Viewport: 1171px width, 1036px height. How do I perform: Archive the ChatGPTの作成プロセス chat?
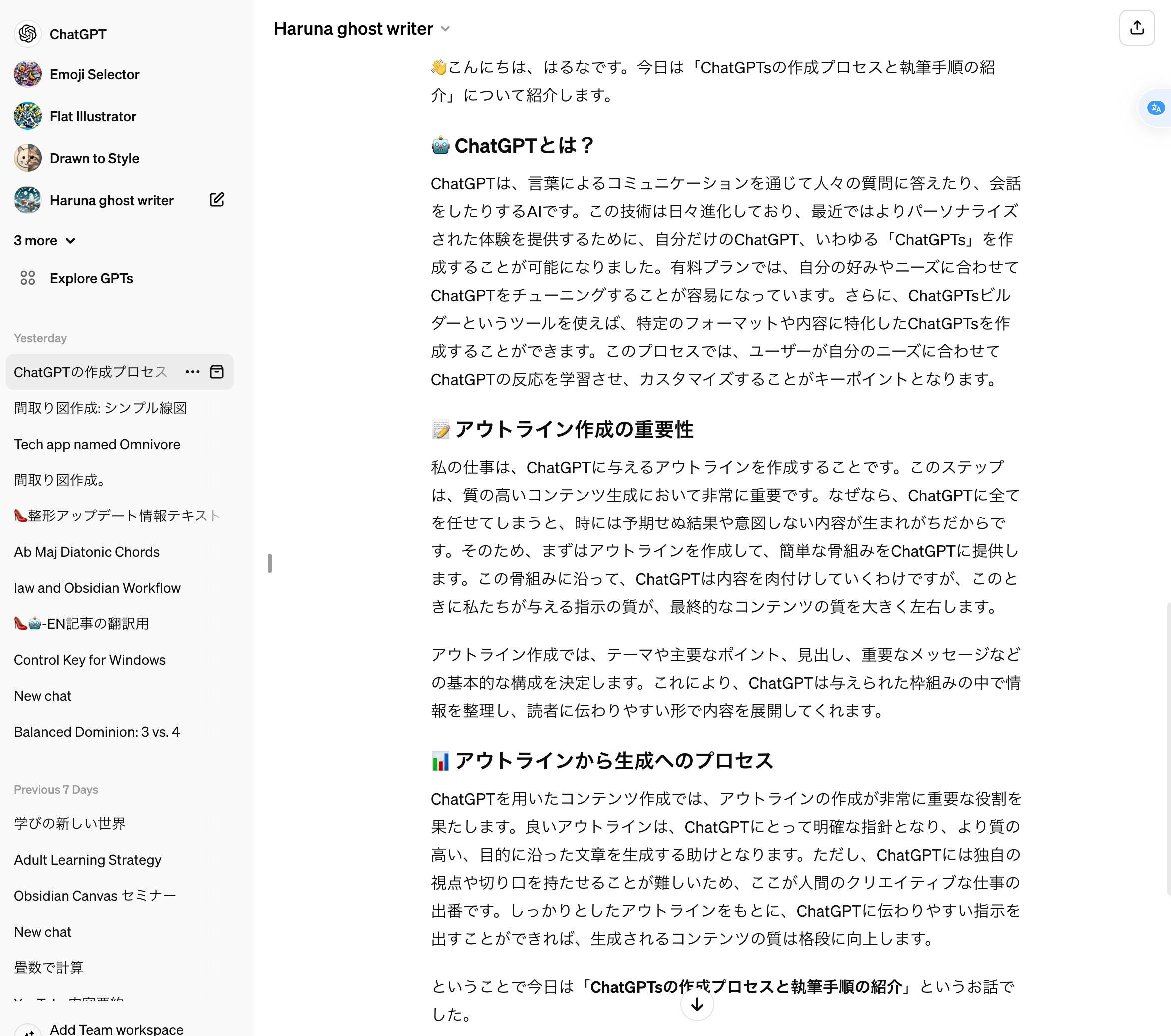[216, 372]
